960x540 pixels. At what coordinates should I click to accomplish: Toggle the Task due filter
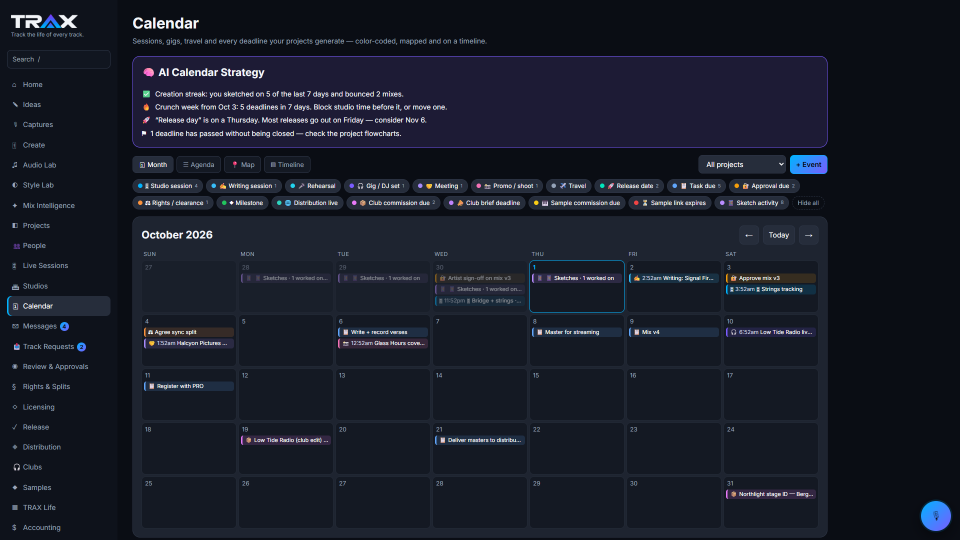coord(697,186)
